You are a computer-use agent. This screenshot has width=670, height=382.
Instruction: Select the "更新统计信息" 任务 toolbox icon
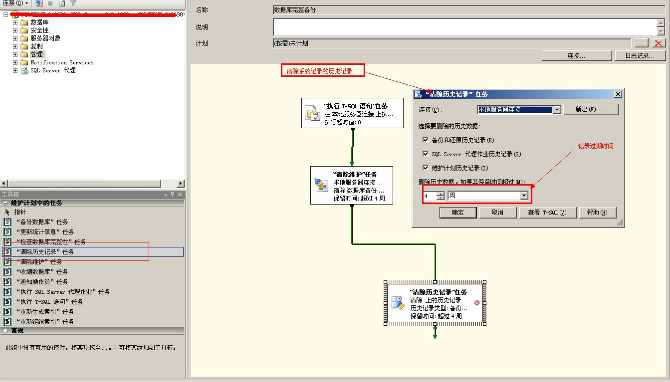tap(7, 232)
